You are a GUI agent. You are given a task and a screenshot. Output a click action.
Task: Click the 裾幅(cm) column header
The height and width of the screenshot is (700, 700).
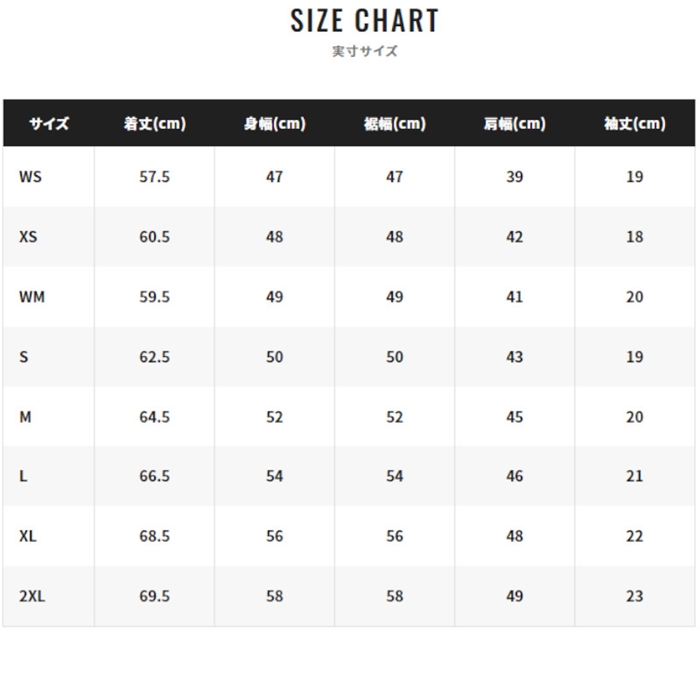coord(395,124)
